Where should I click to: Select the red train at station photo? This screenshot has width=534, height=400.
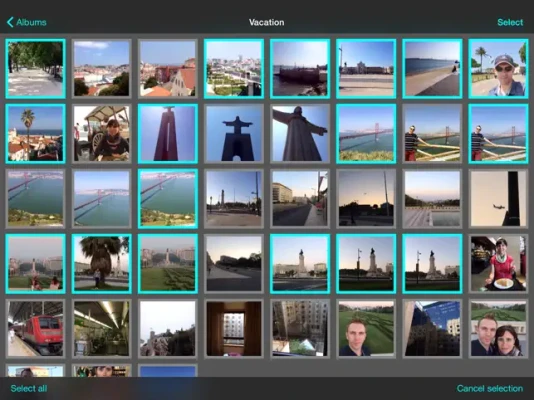[x=35, y=329]
